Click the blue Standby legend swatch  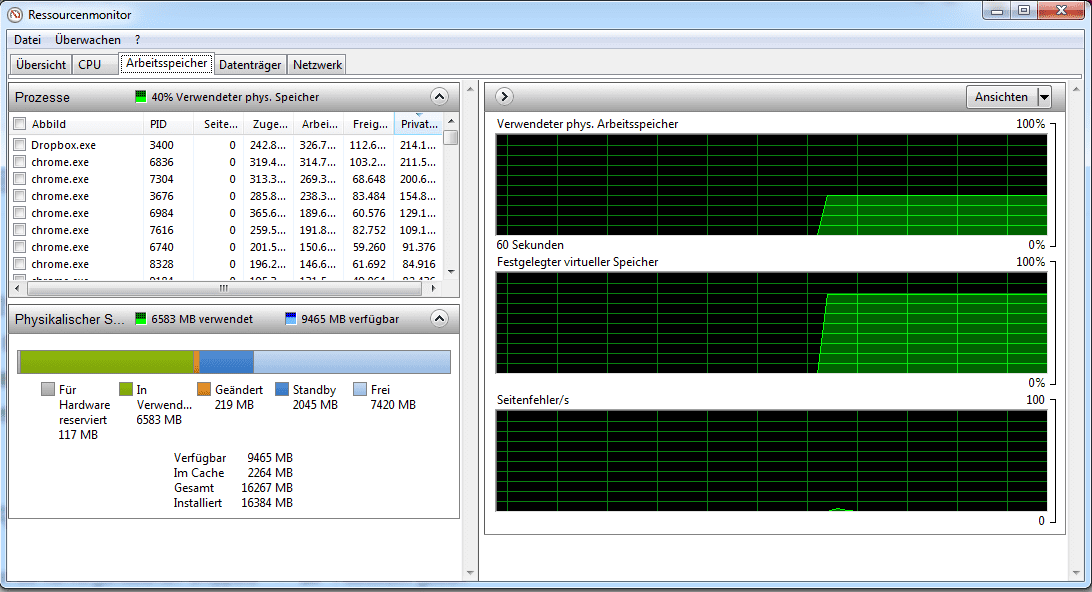click(x=281, y=389)
